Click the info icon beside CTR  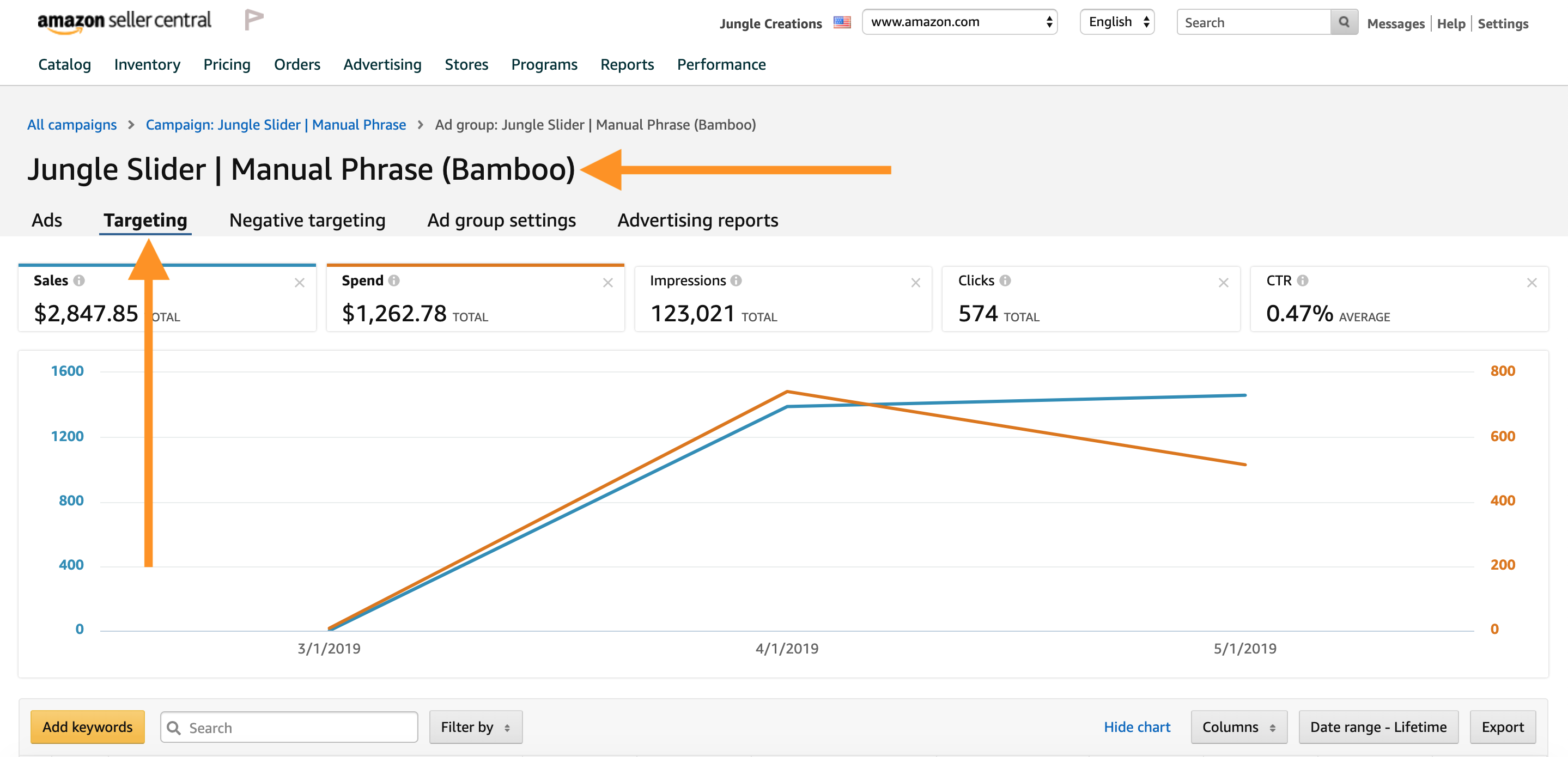(1302, 280)
